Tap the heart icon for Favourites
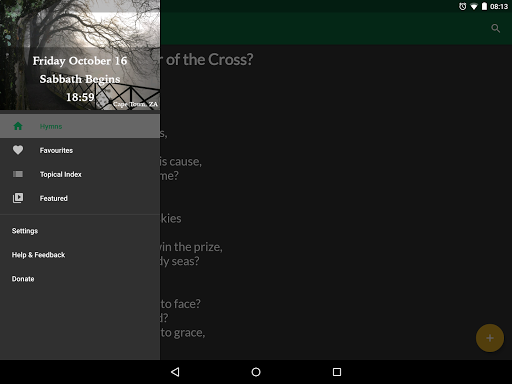512x384 pixels. [x=18, y=150]
